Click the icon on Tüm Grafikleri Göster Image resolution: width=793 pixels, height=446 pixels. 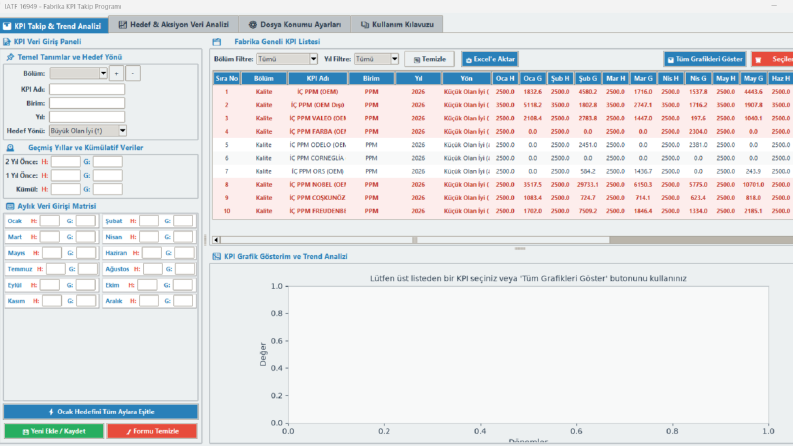click(671, 60)
